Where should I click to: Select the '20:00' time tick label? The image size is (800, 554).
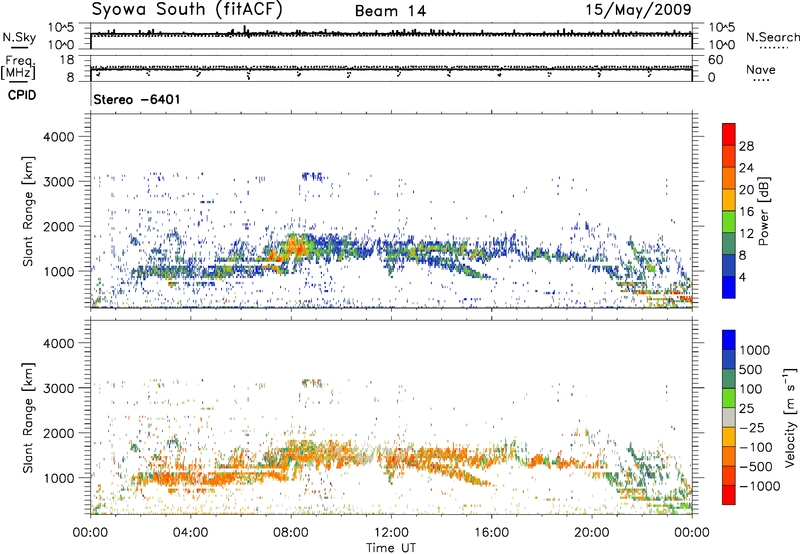click(x=592, y=533)
